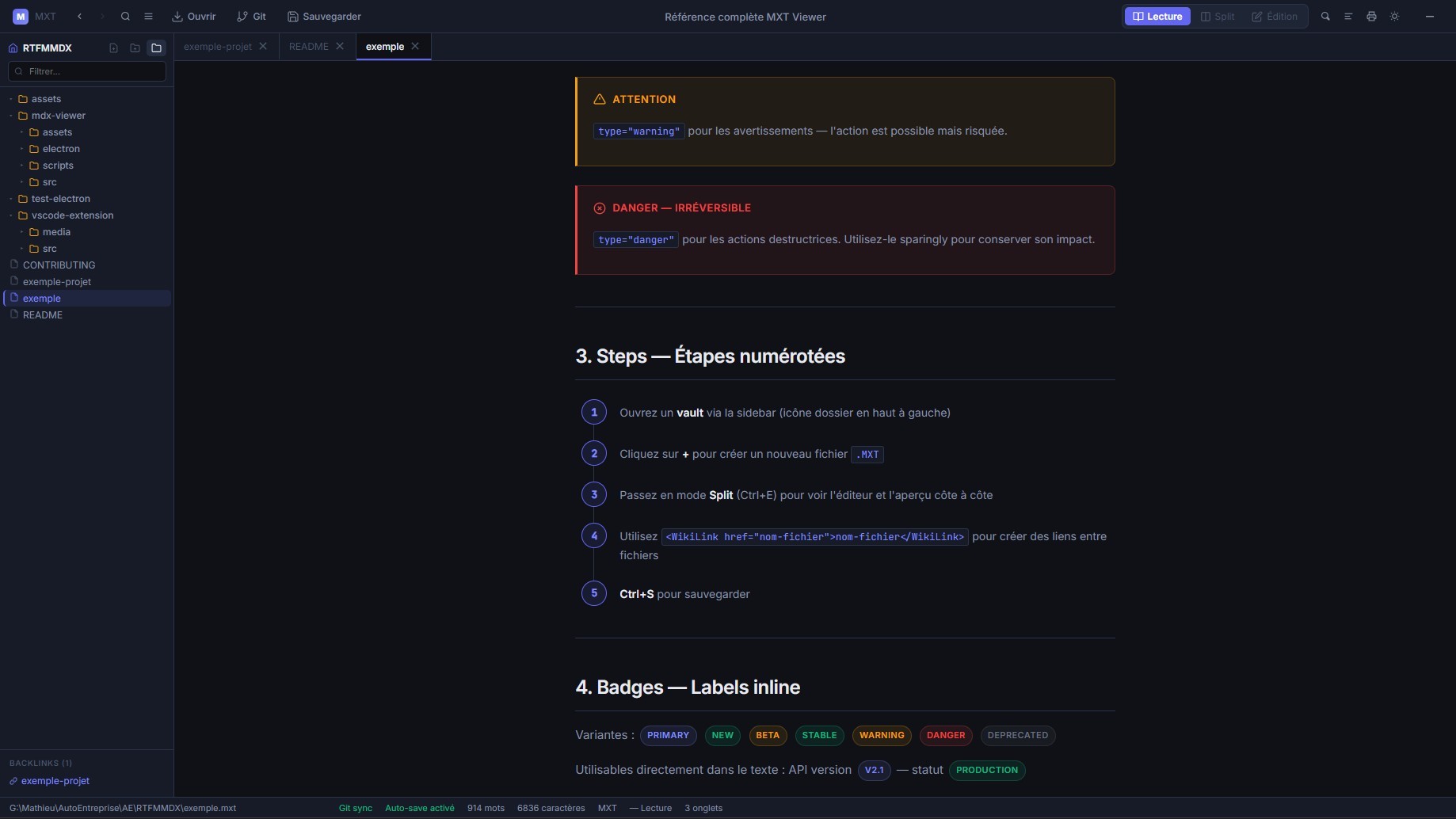Expand the src folder under mdx-viewer

click(x=87, y=182)
